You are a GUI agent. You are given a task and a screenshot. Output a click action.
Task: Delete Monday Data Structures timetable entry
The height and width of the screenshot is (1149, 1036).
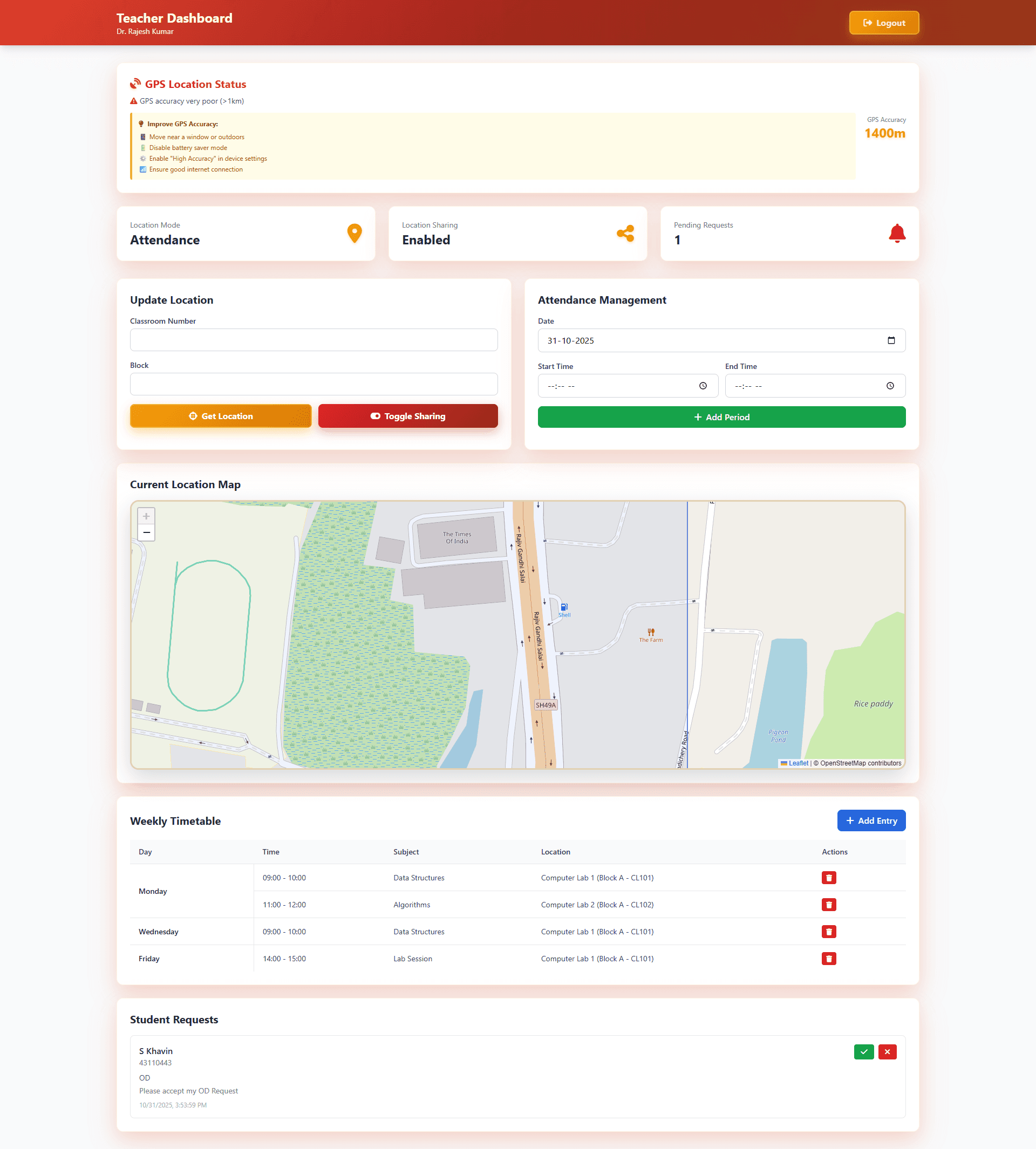pyautogui.click(x=829, y=878)
